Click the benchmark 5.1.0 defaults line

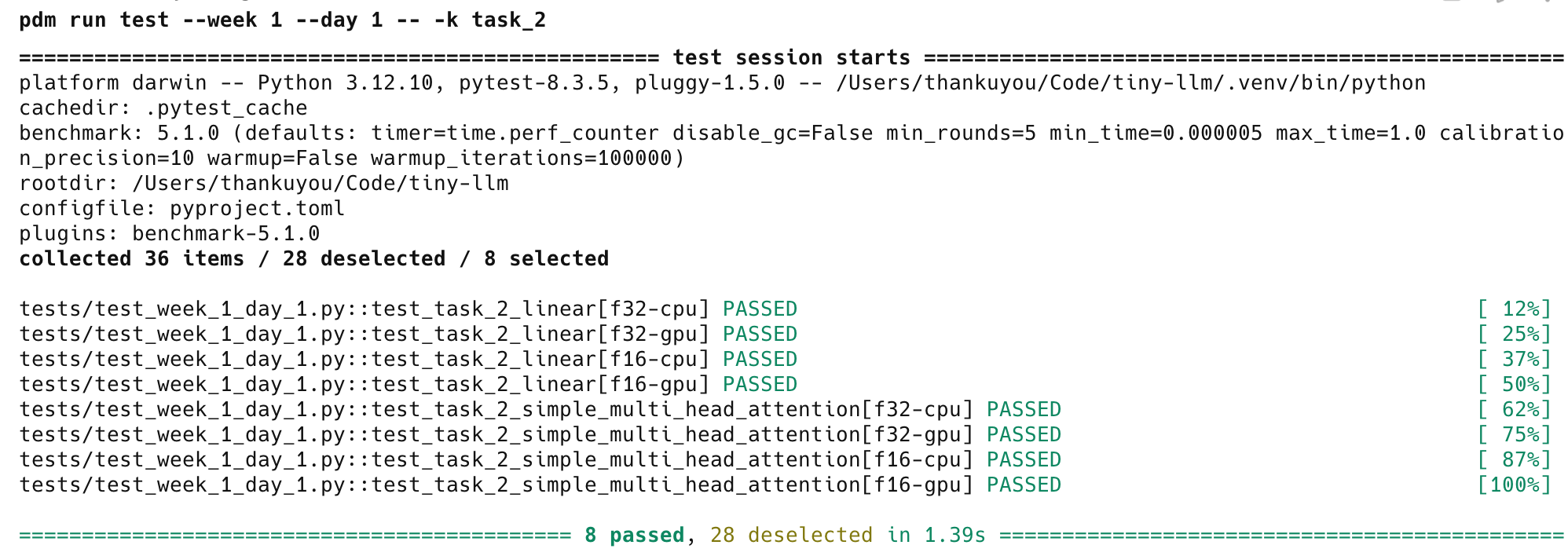pos(791,145)
